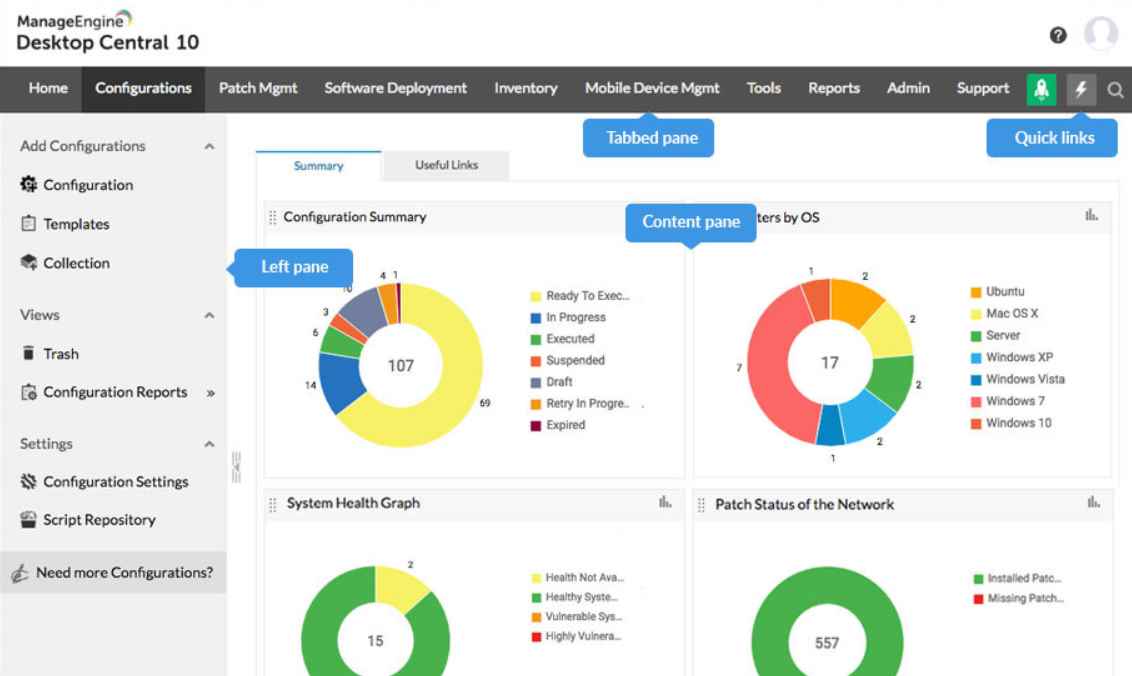The image size is (1132, 676).
Task: Click the Need more Configurations icon
Action: tap(19, 573)
